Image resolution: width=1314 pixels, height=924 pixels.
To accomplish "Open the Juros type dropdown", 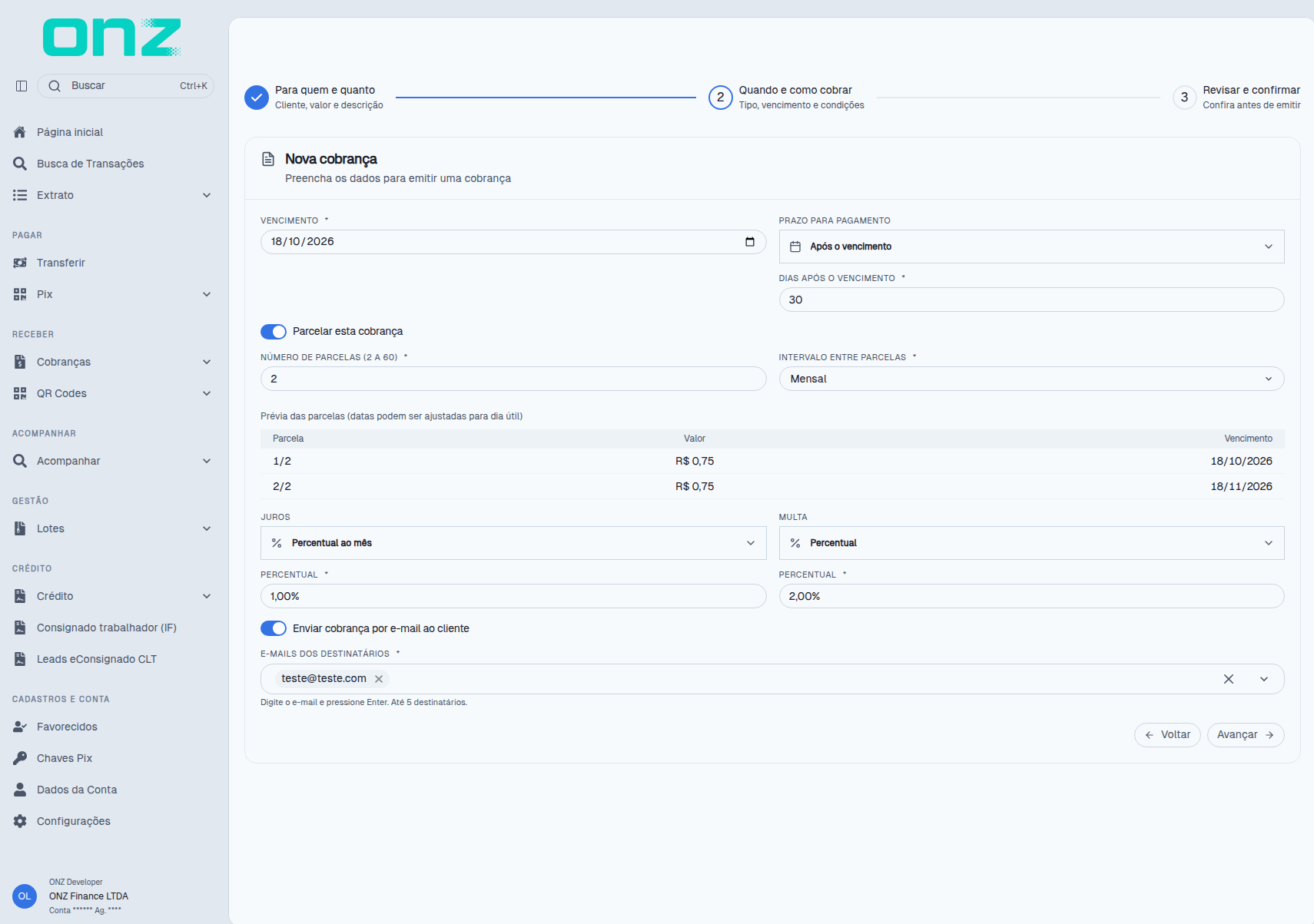I will coord(513,543).
